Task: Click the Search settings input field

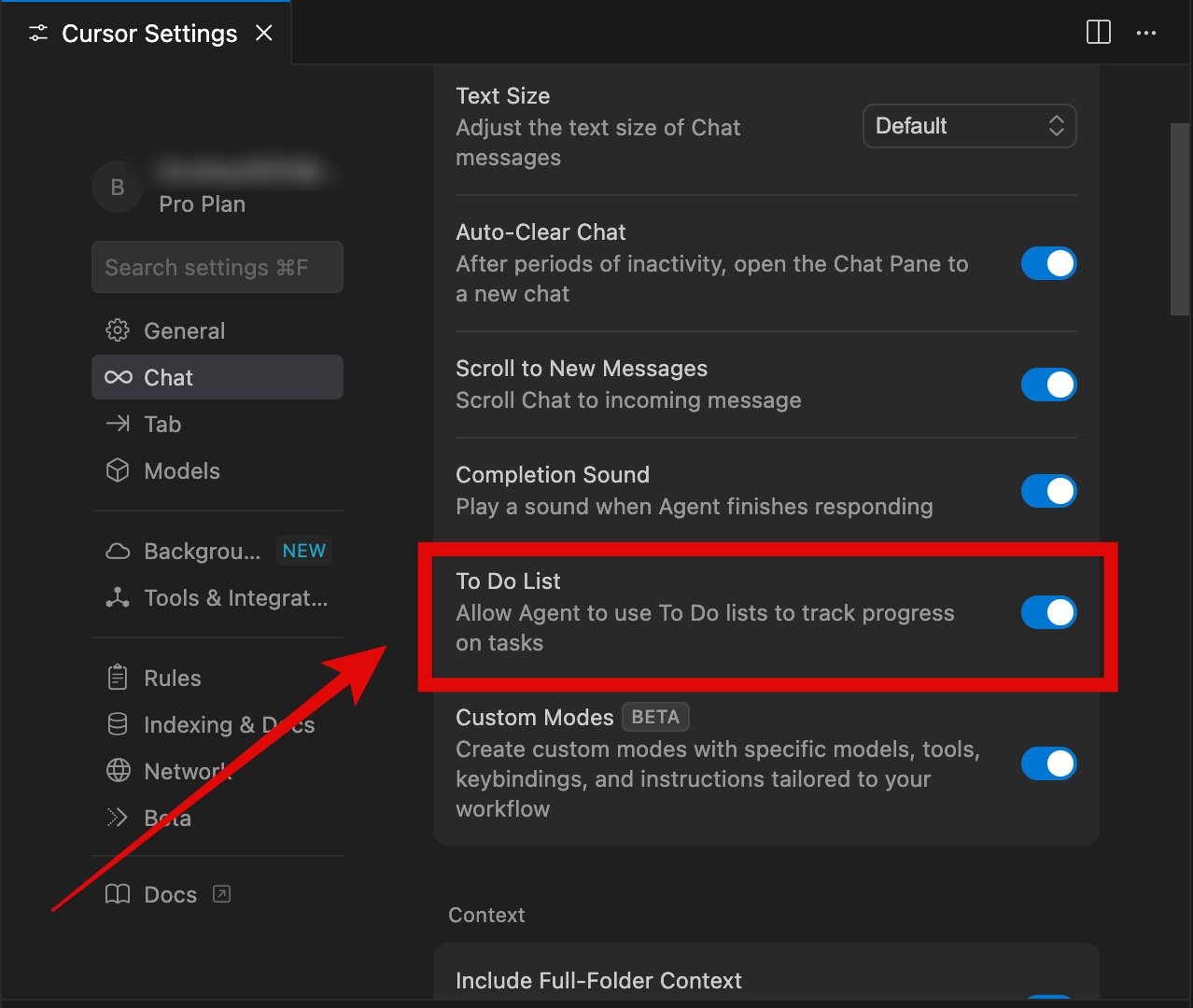Action: pos(217,267)
